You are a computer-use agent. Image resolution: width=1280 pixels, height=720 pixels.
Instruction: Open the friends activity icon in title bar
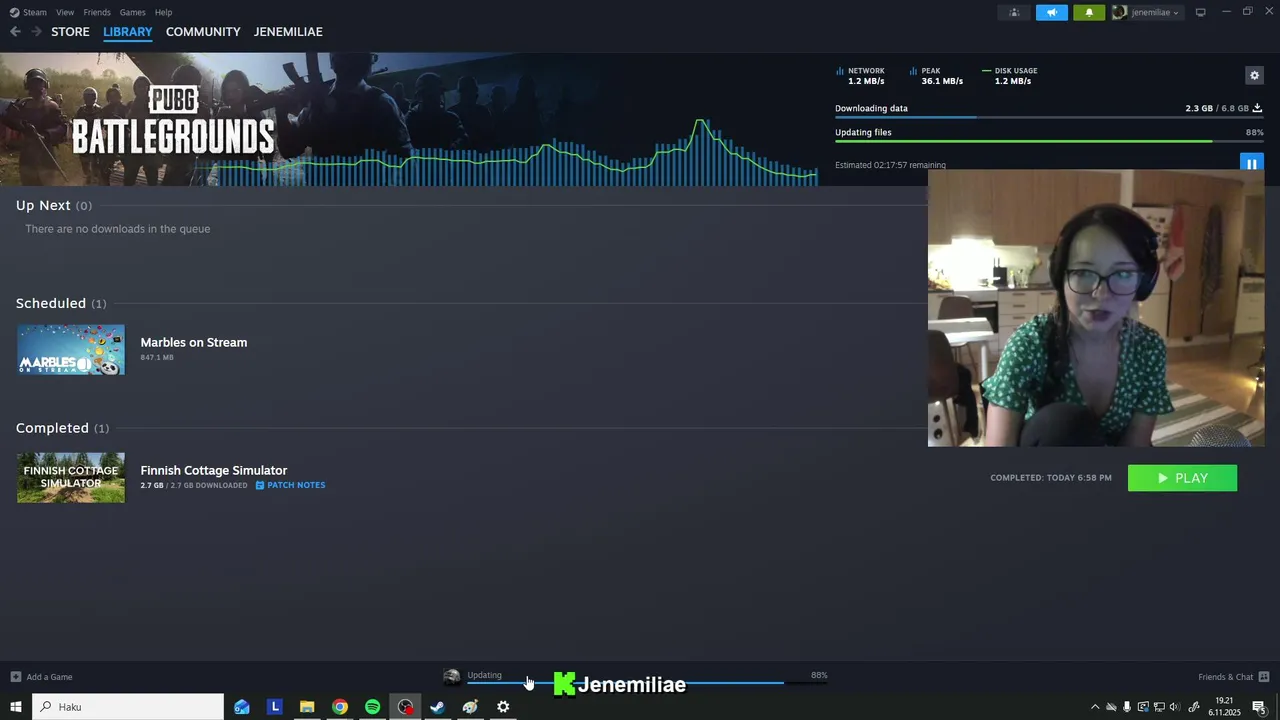point(1014,12)
